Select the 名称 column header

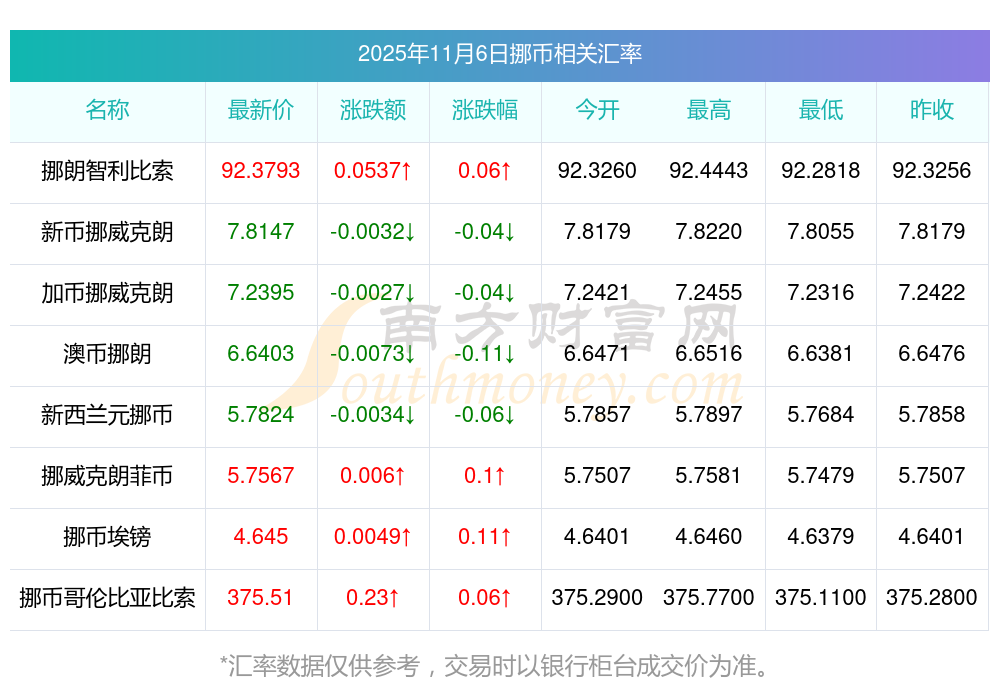[107, 110]
